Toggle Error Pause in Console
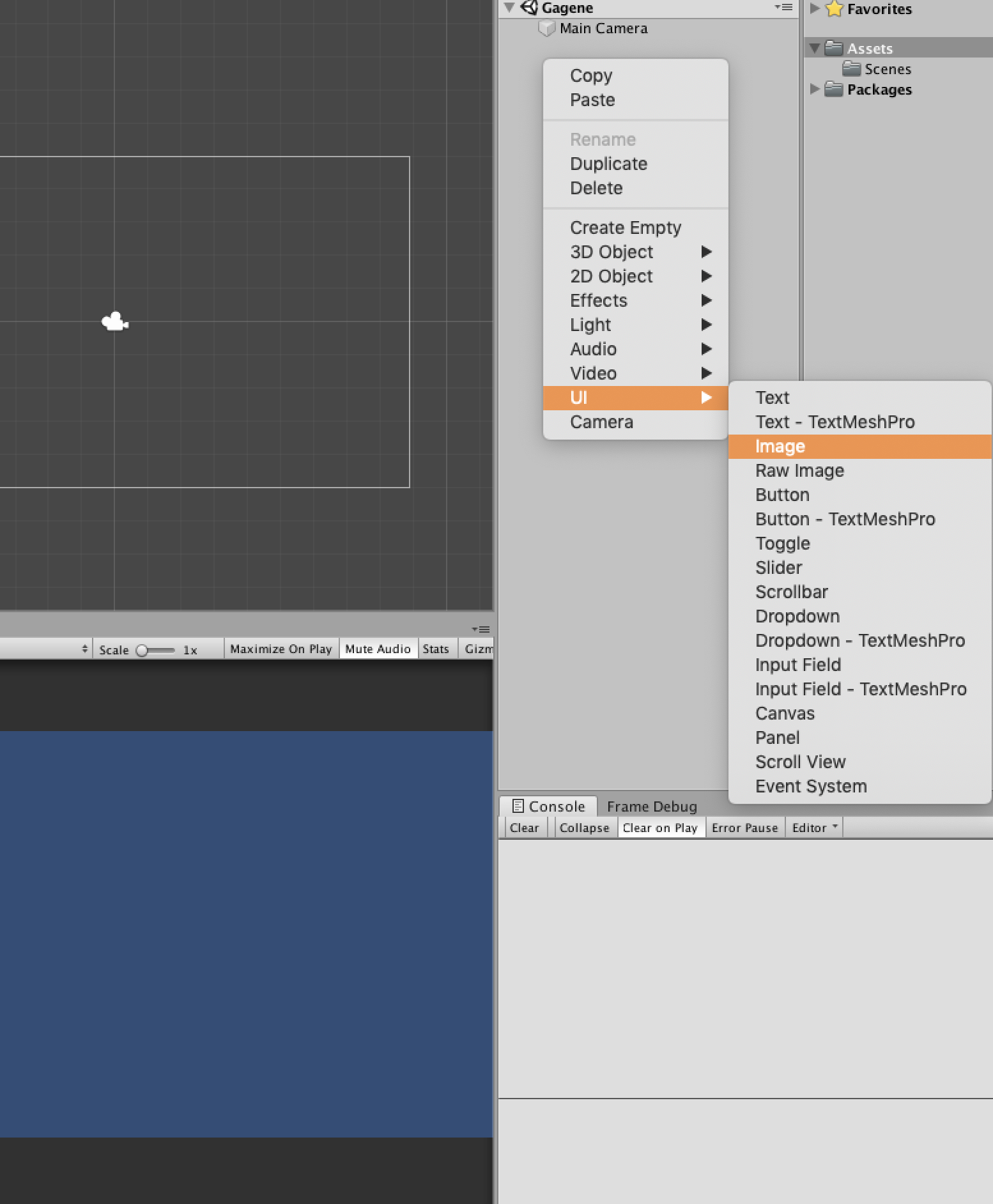 point(744,828)
